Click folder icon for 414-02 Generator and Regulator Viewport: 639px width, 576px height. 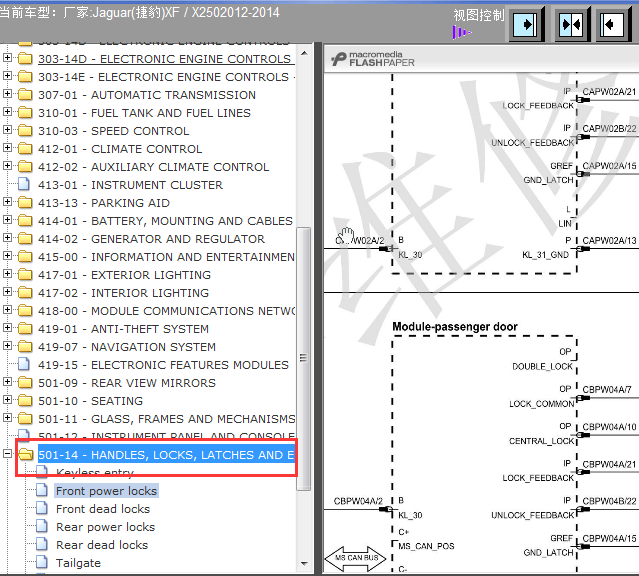(25, 238)
